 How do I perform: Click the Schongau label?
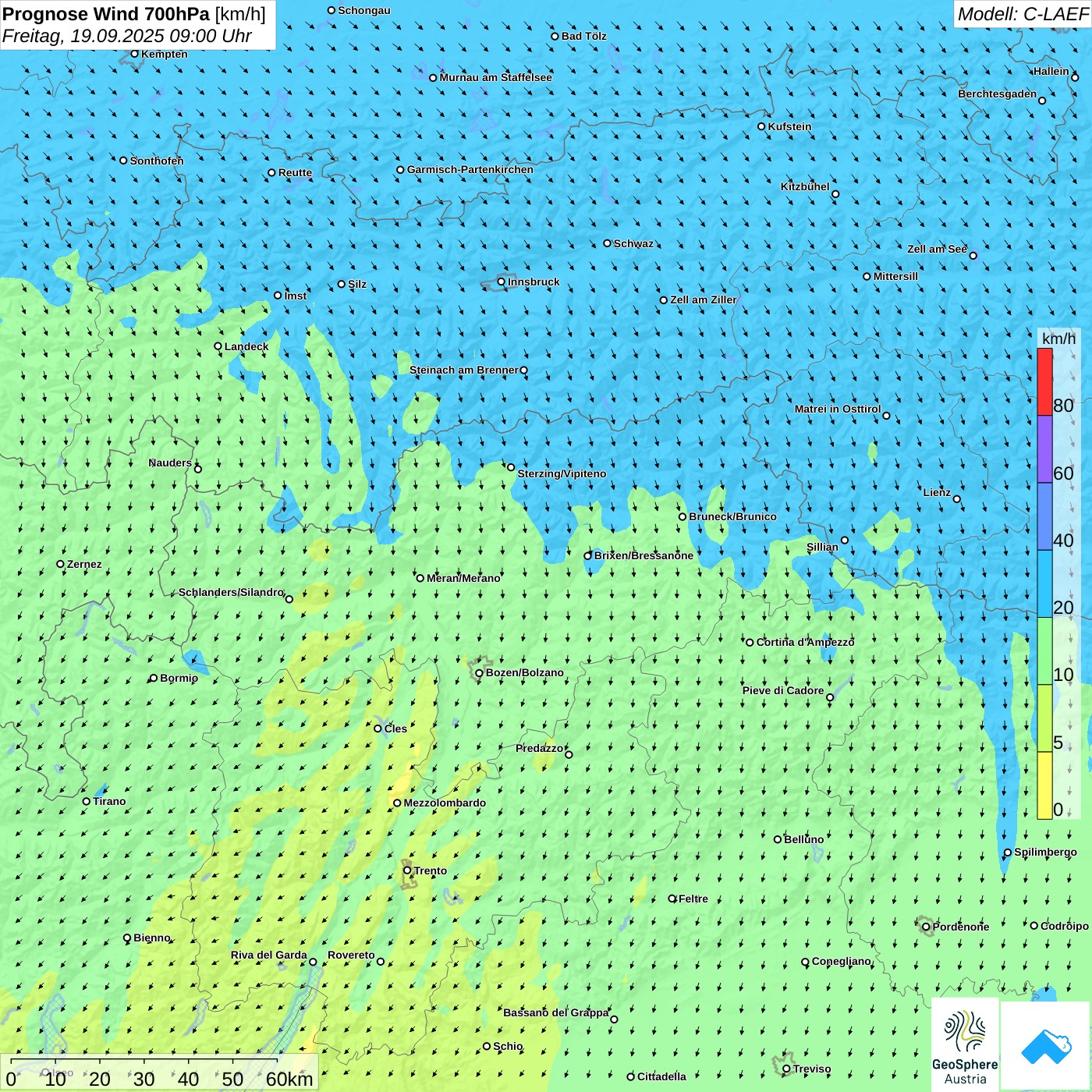[x=364, y=10]
